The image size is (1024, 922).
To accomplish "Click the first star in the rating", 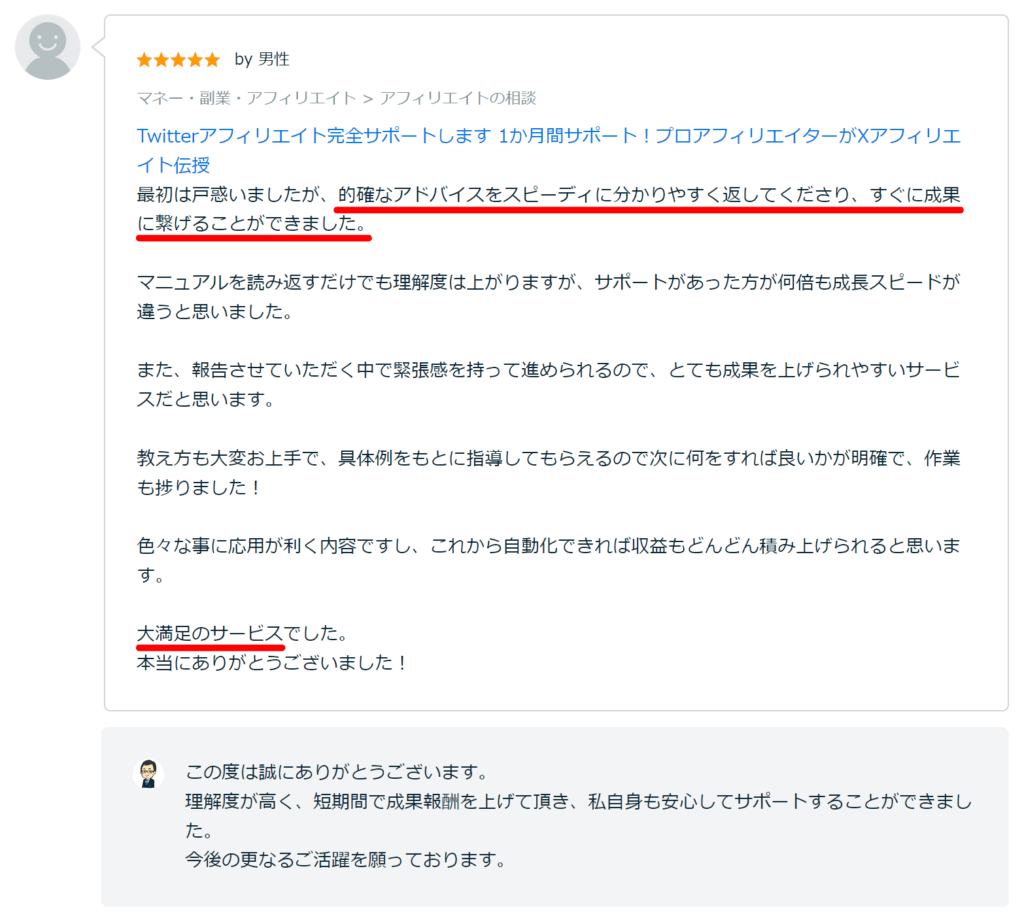I will (x=142, y=59).
